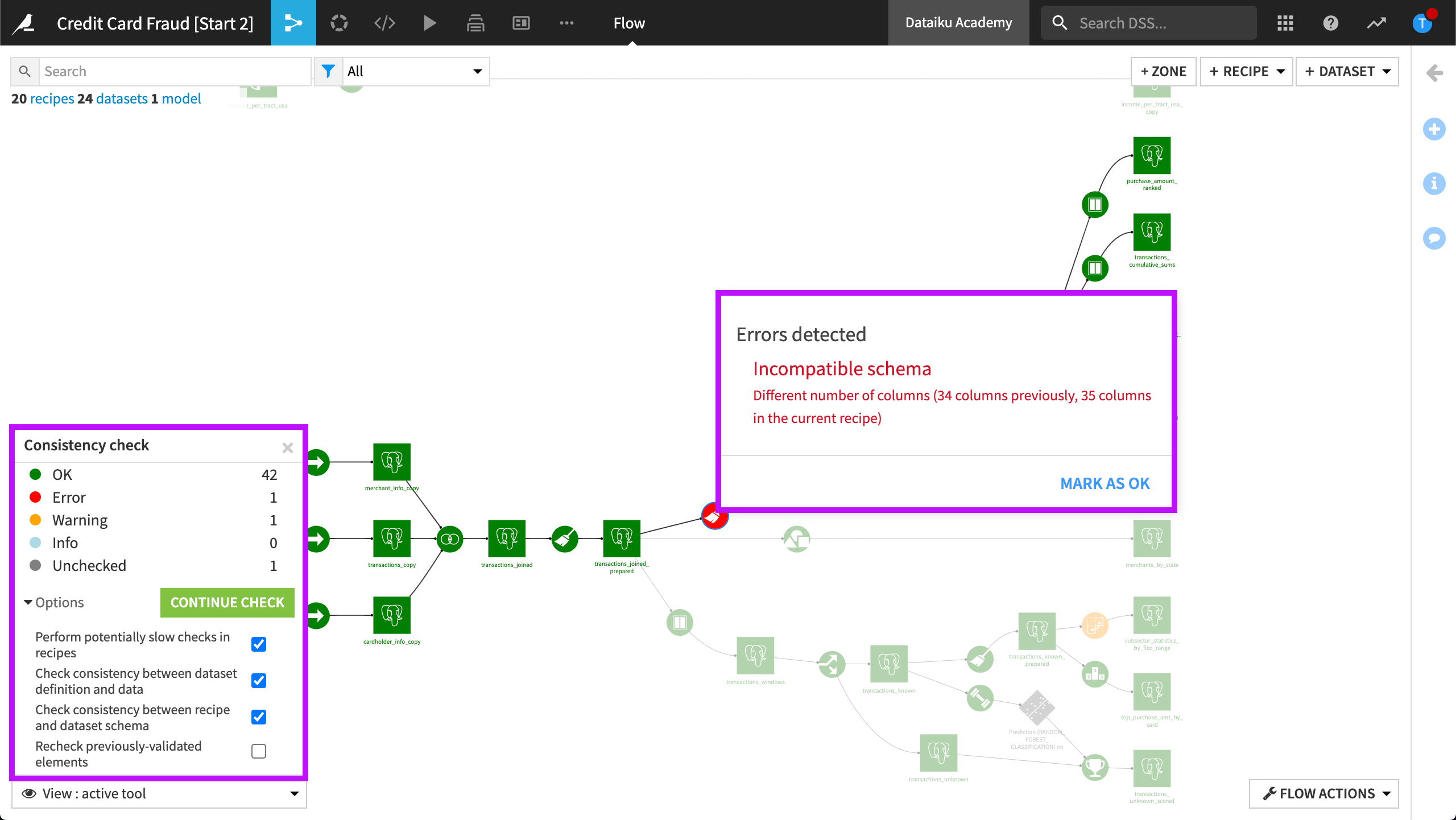The height and width of the screenshot is (820, 1456).
Task: Click the join recipe icon between datasets
Action: coord(450,538)
